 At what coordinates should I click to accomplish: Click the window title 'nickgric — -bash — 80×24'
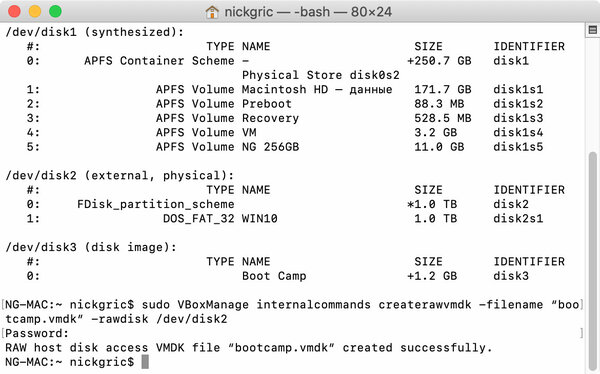(308, 12)
